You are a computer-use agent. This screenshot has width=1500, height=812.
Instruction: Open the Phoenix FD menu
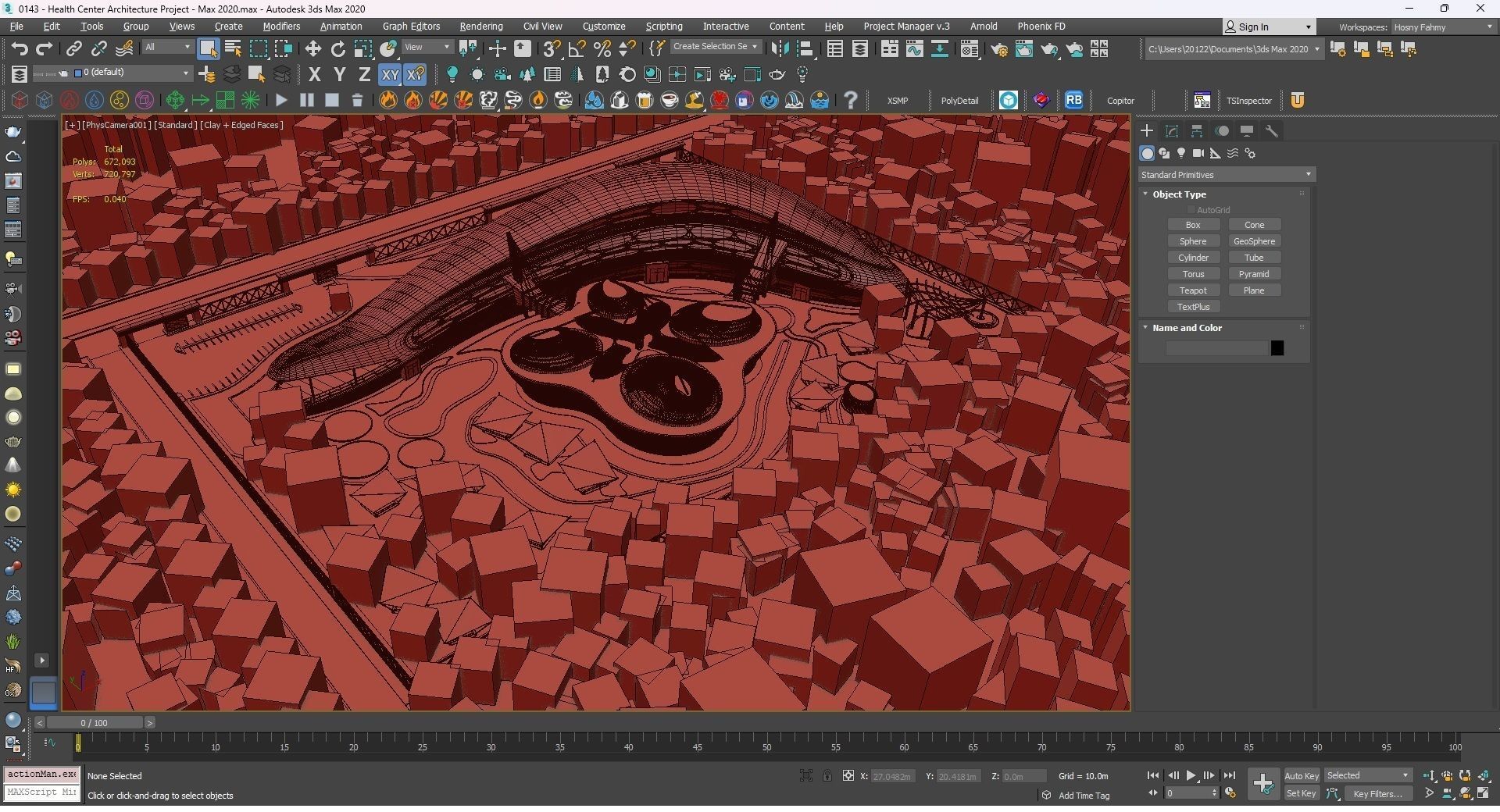coord(1041,27)
